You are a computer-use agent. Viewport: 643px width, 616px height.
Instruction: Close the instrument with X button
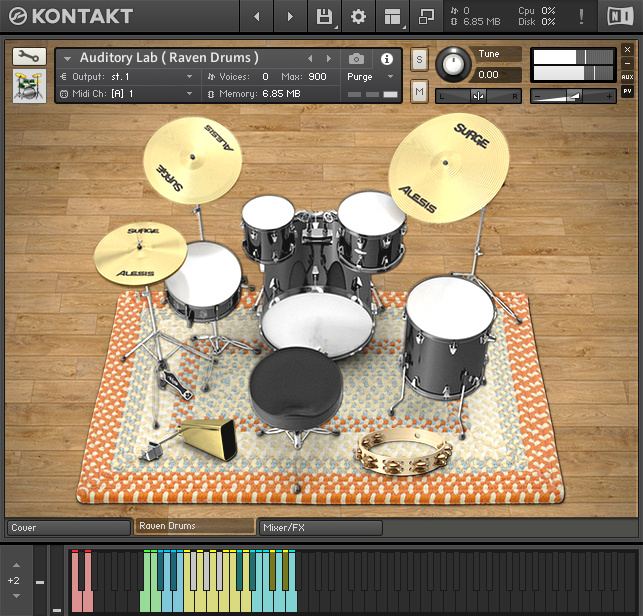627,50
